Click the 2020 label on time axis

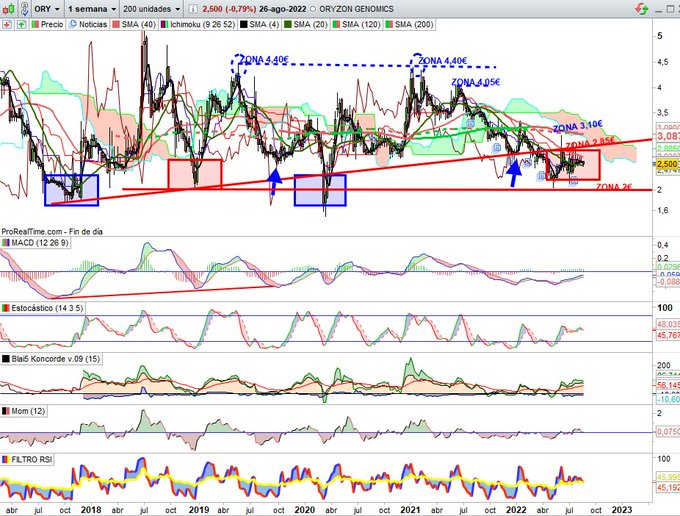point(304,510)
